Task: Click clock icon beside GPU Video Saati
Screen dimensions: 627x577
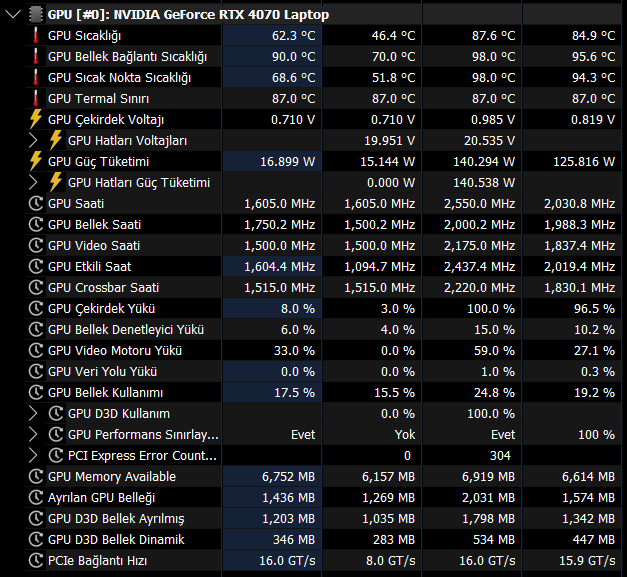Action: [x=36, y=246]
